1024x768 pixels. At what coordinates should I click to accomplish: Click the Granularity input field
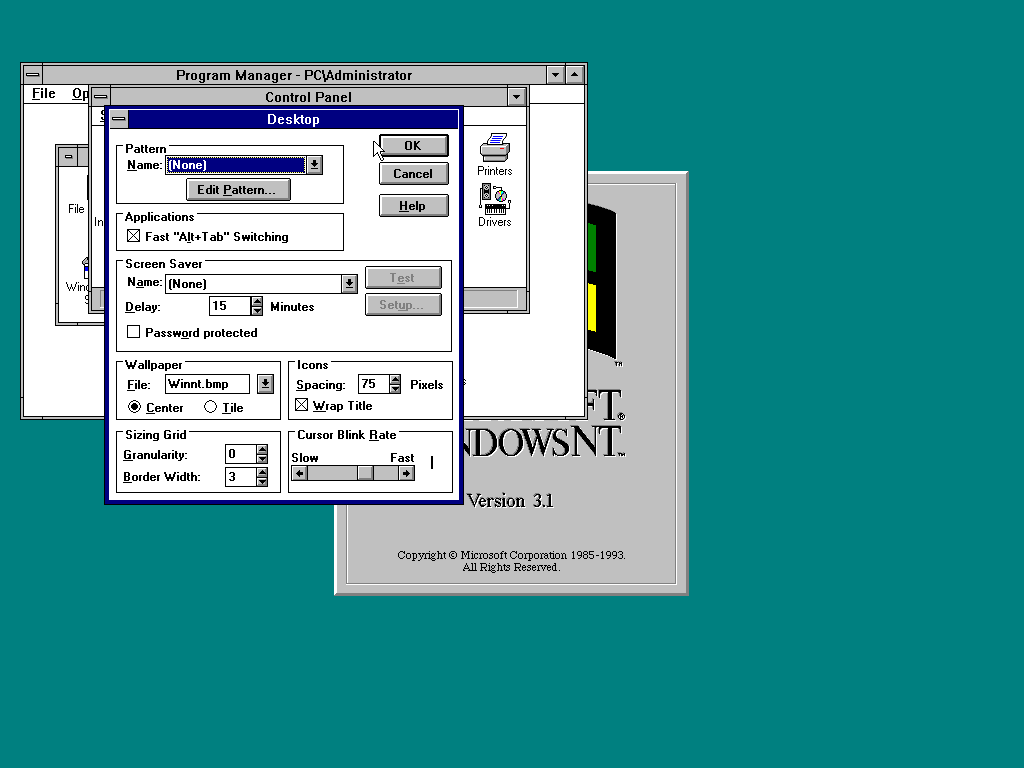(x=240, y=454)
